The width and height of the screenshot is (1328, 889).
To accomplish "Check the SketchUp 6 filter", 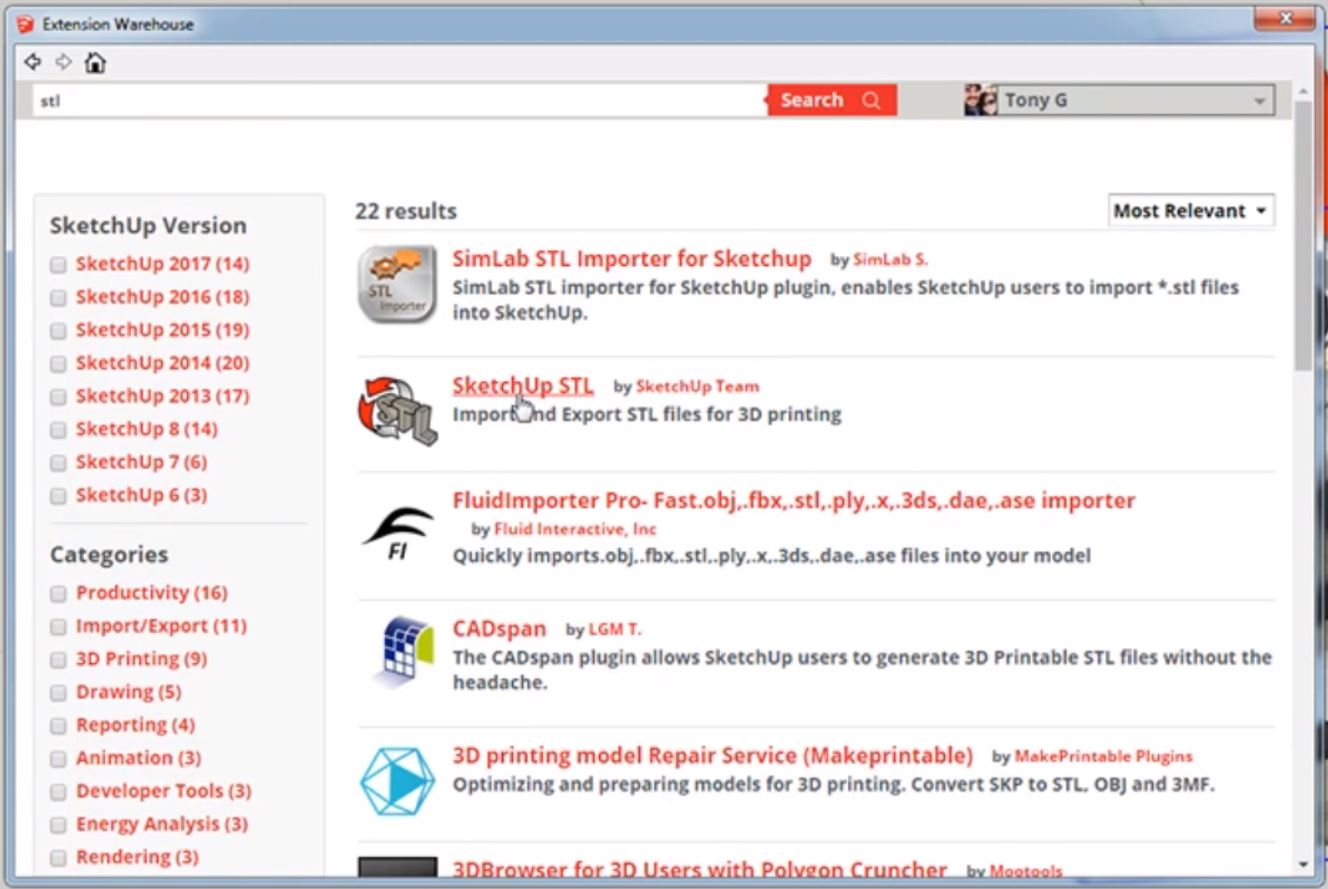I will pos(58,496).
